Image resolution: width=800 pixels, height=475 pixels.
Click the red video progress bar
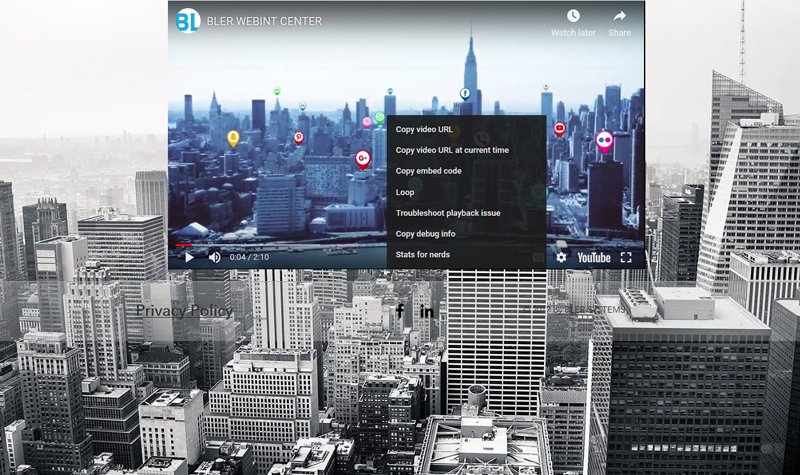184,243
